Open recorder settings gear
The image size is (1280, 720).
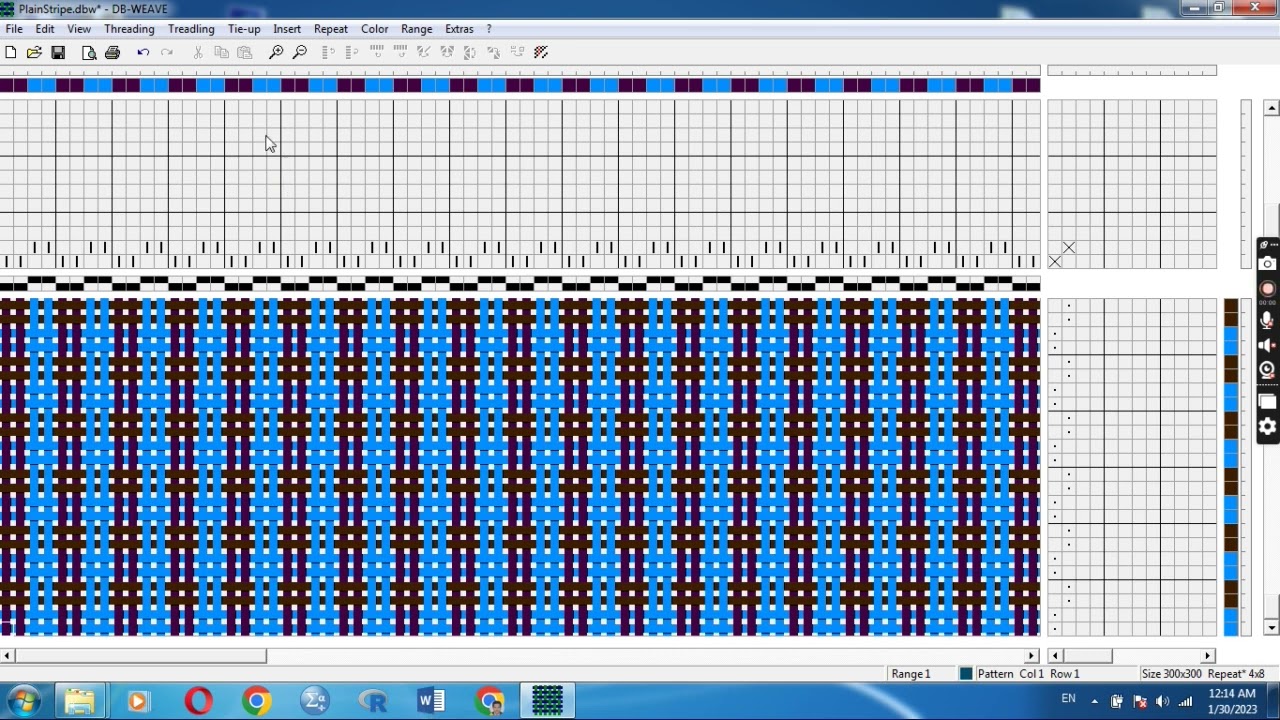tap(1267, 427)
